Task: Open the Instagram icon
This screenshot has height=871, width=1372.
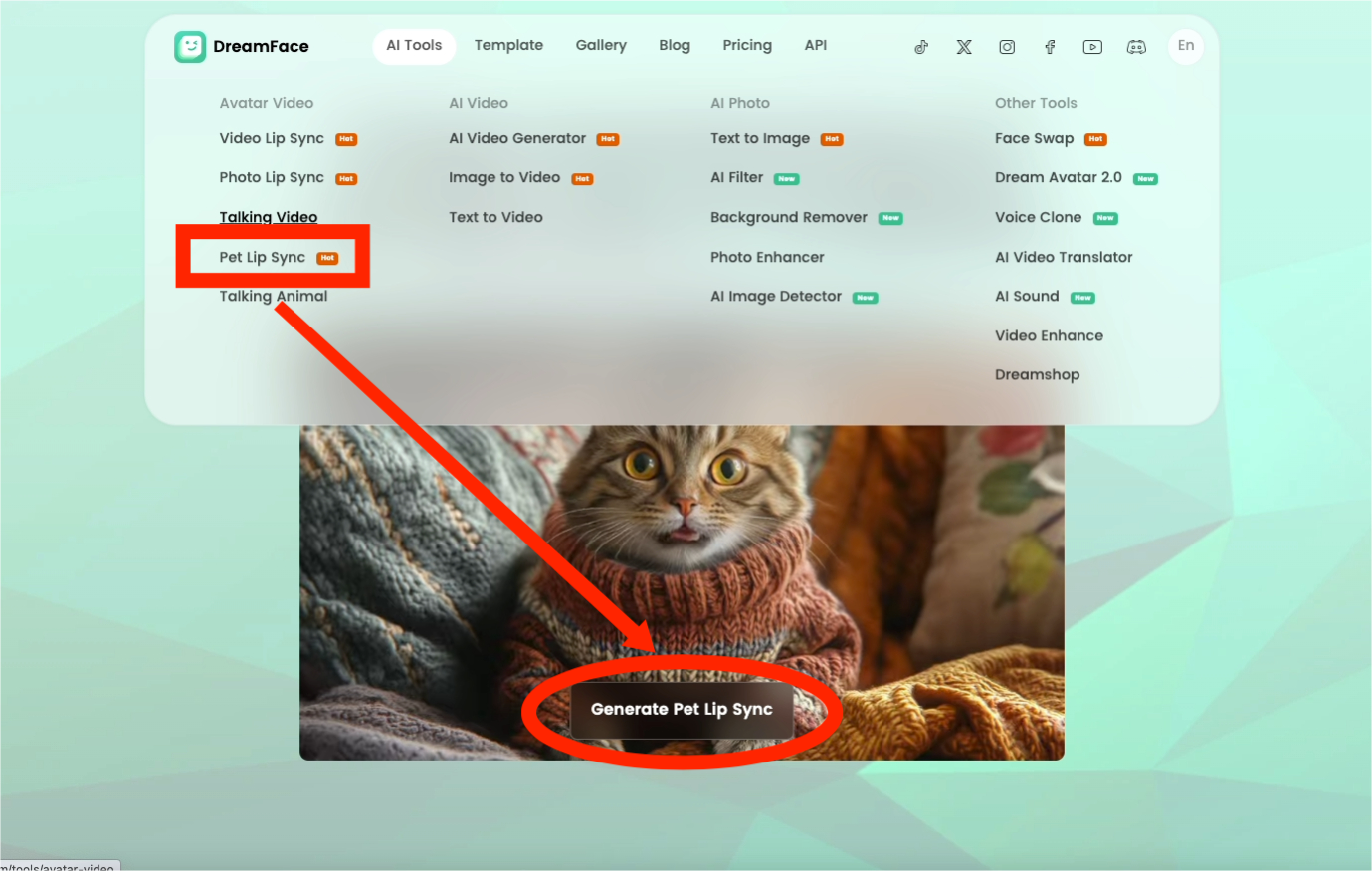Action: (x=1007, y=47)
